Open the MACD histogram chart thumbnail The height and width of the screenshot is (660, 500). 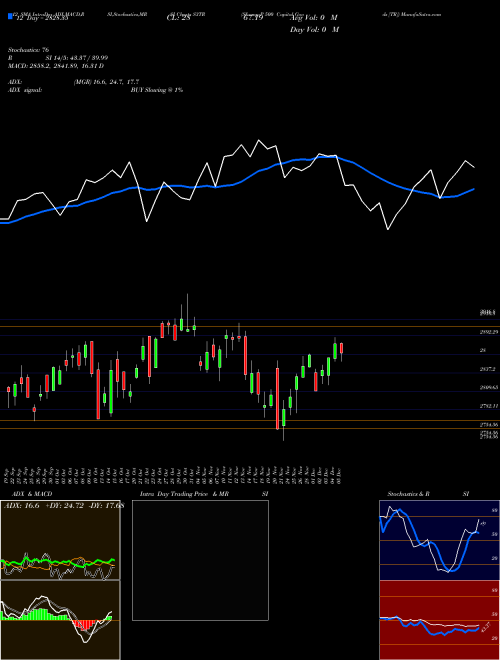tap(60, 620)
